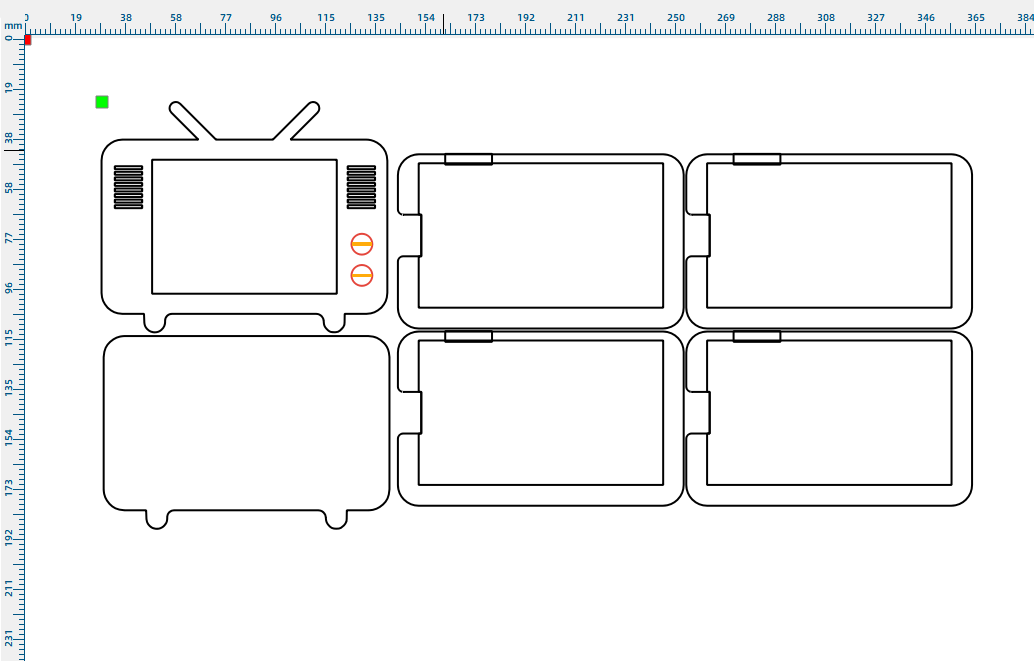Select the top-middle frame's left side notch
The height and width of the screenshot is (661, 1034).
[x=412, y=235]
